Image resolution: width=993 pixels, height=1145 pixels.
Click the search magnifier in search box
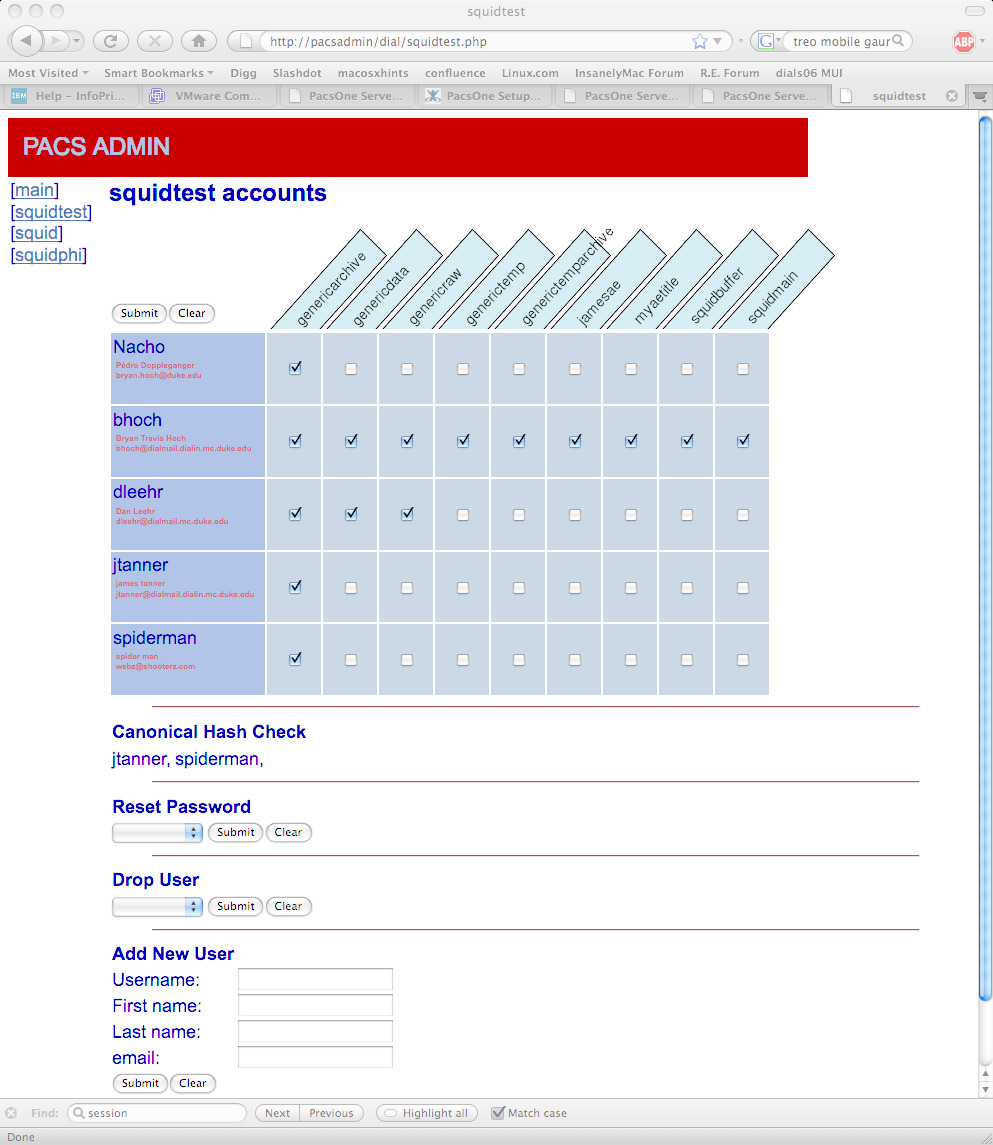click(899, 41)
